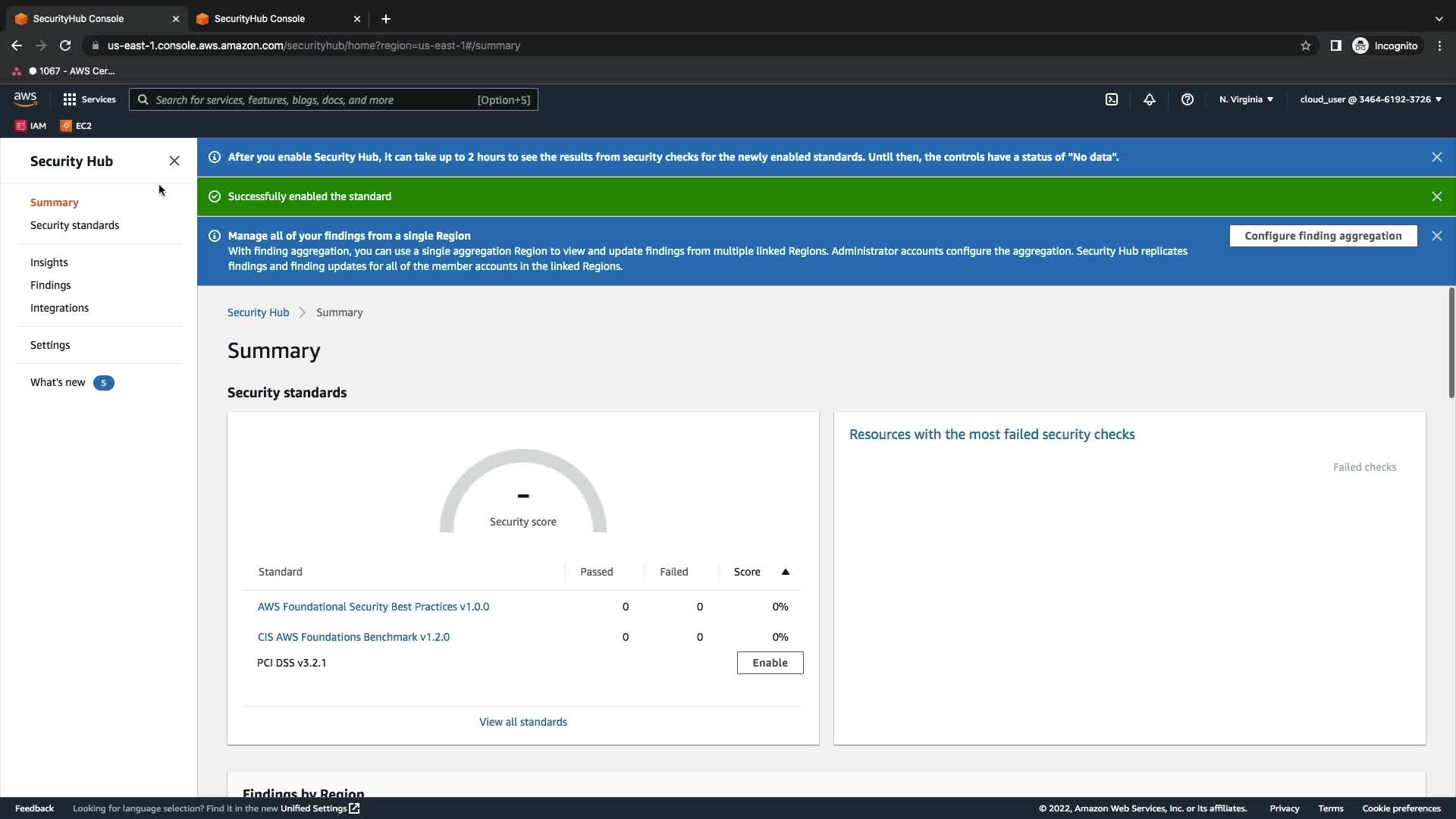Open the EC2 shortcut in favorites bar
The height and width of the screenshot is (819, 1456).
coord(76,126)
